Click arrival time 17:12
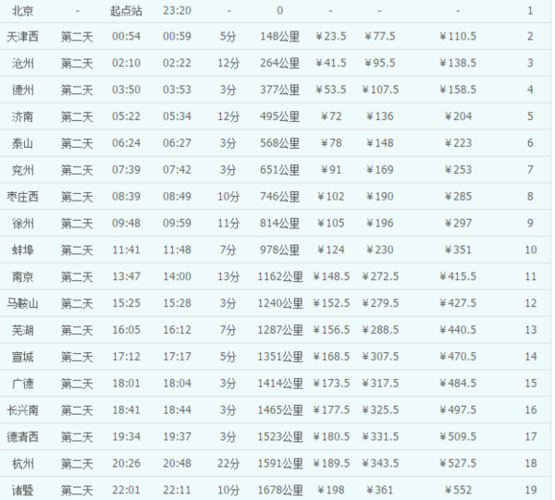Screen dimensions: 555x500 tap(126, 357)
